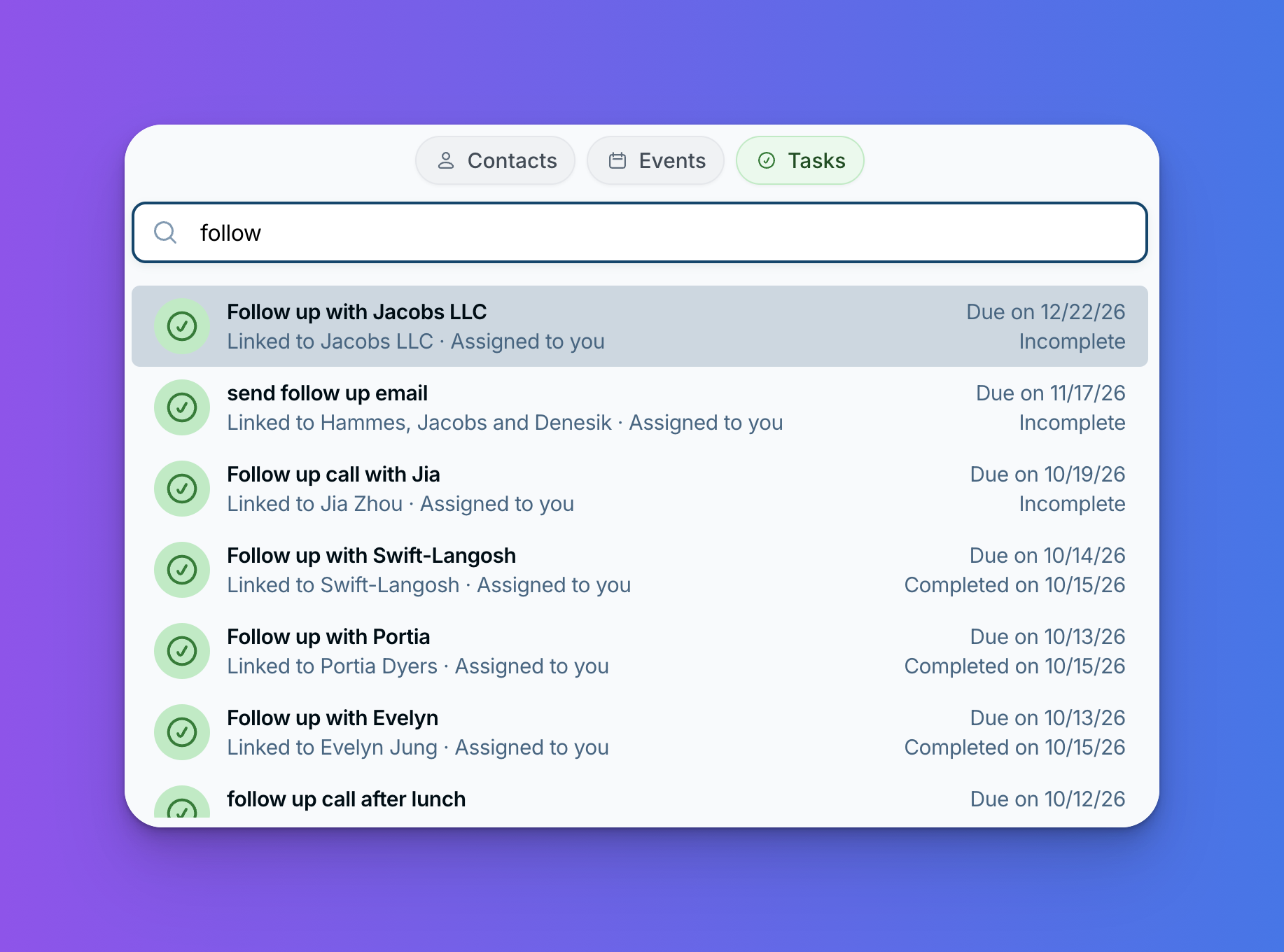1284x952 pixels.
Task: Click 'Incomplete' status of Jia call task
Action: tap(1073, 504)
